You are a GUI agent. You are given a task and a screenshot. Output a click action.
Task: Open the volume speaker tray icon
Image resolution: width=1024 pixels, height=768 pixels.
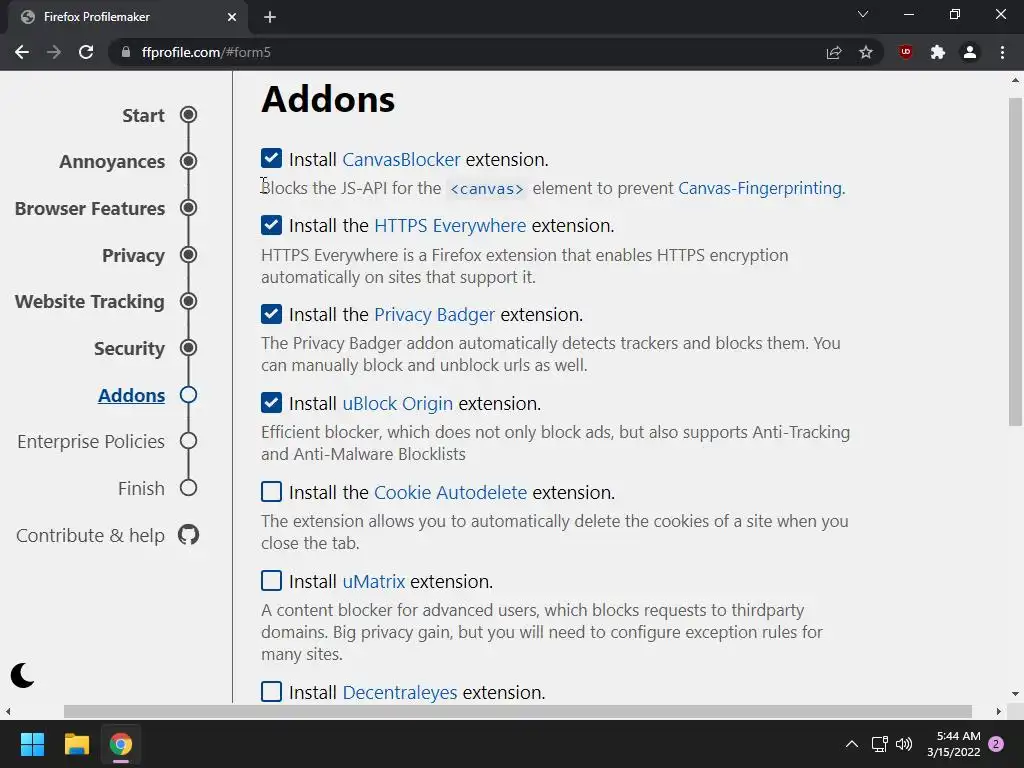pyautogui.click(x=904, y=744)
